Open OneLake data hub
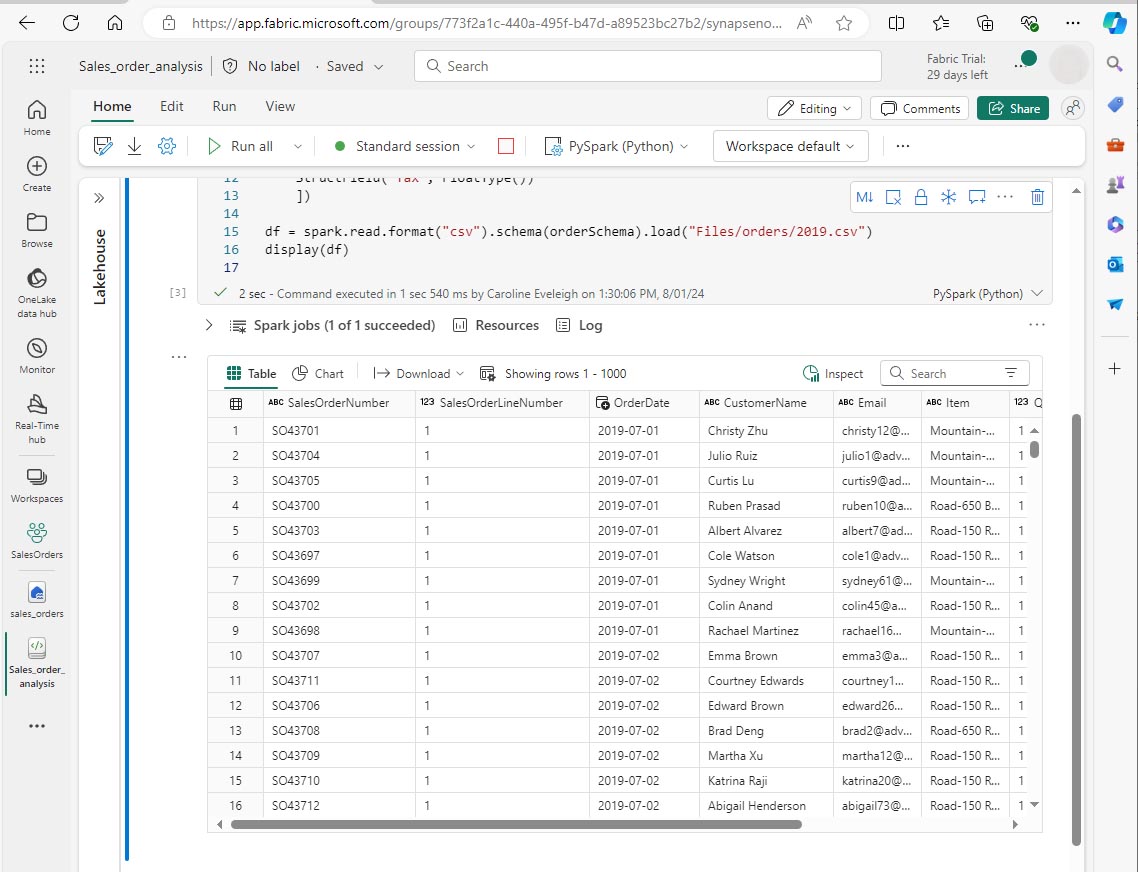Image resolution: width=1138 pixels, height=872 pixels. coord(37,293)
